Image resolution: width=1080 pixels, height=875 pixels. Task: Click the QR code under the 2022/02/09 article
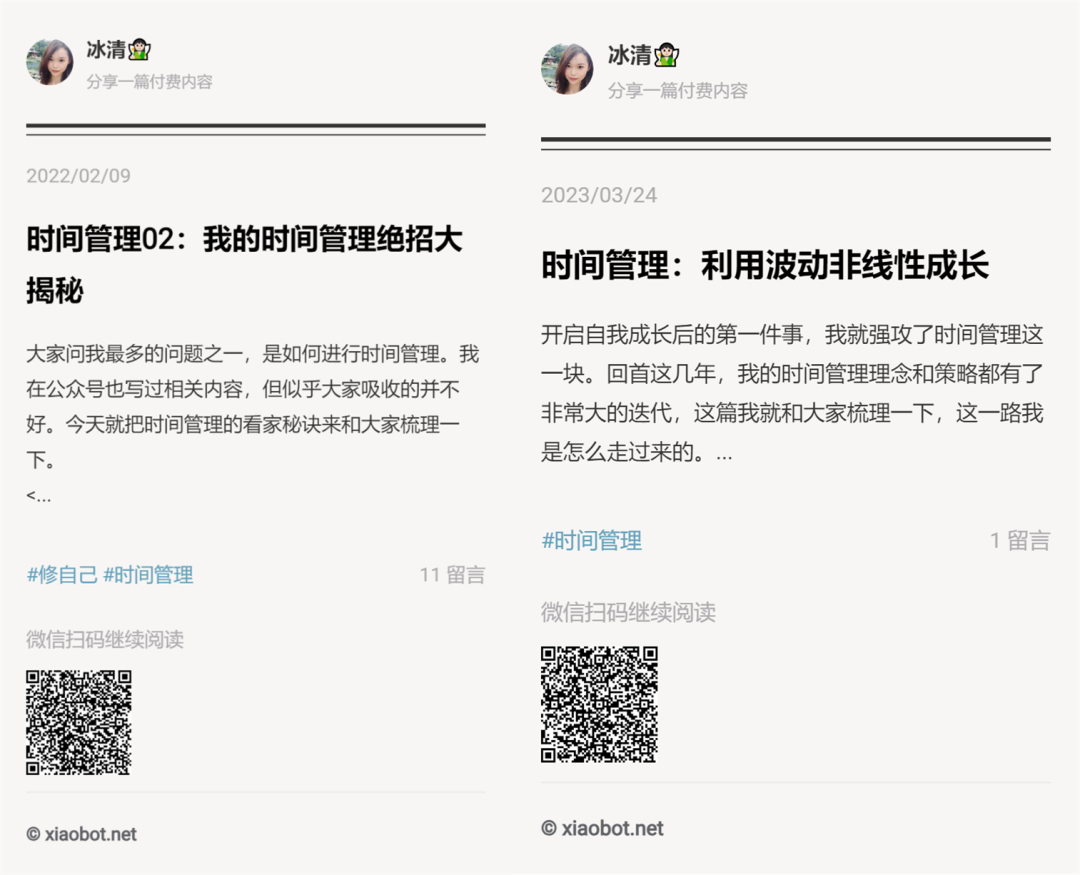tap(79, 723)
